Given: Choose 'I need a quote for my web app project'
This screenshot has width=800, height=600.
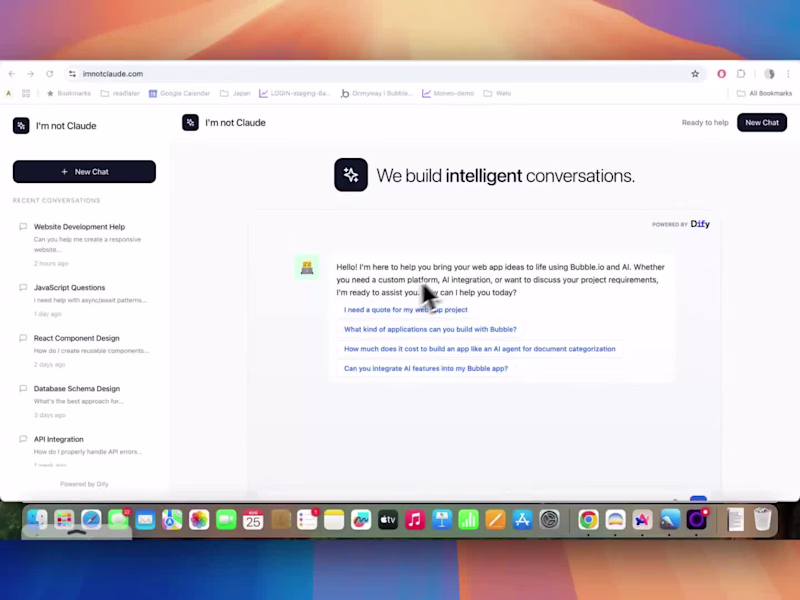Looking at the screenshot, I should point(406,310).
